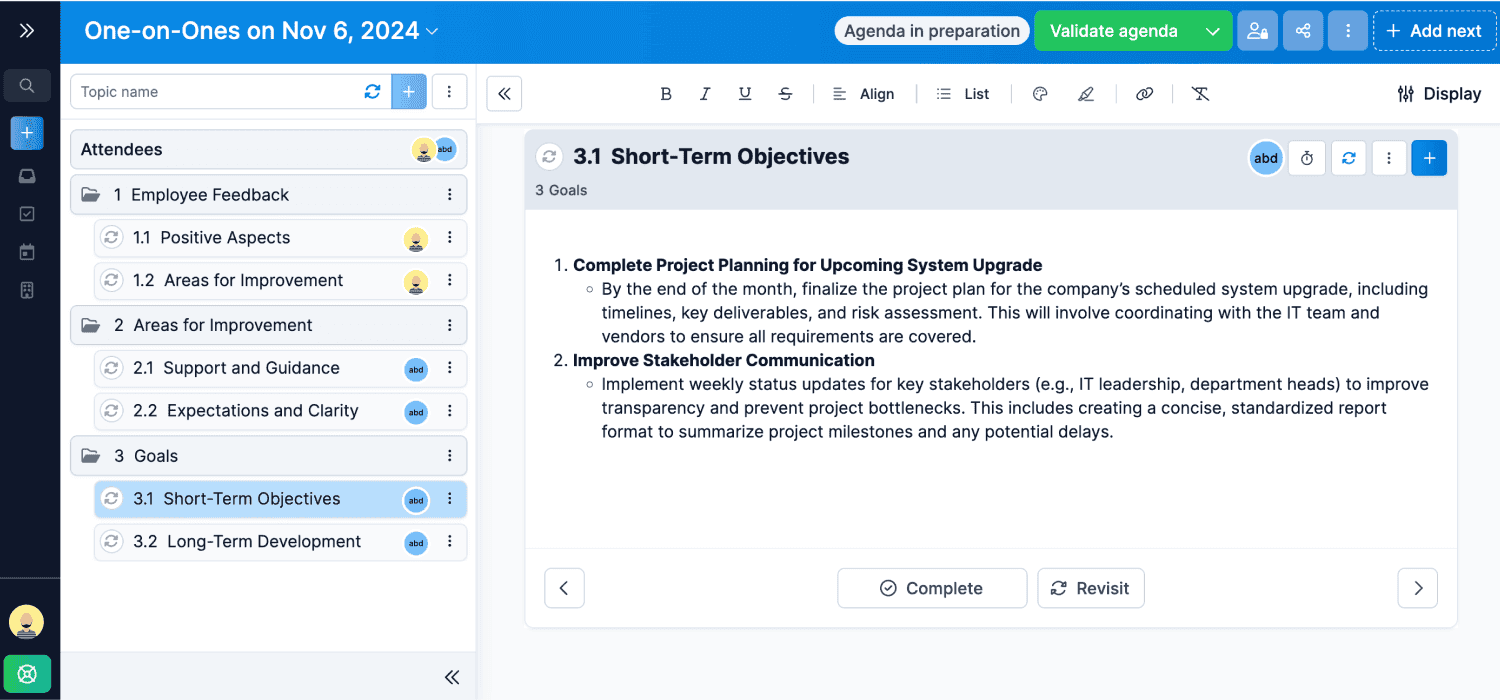Click the clear formatting icon
This screenshot has width=1500, height=700.
[x=1200, y=94]
